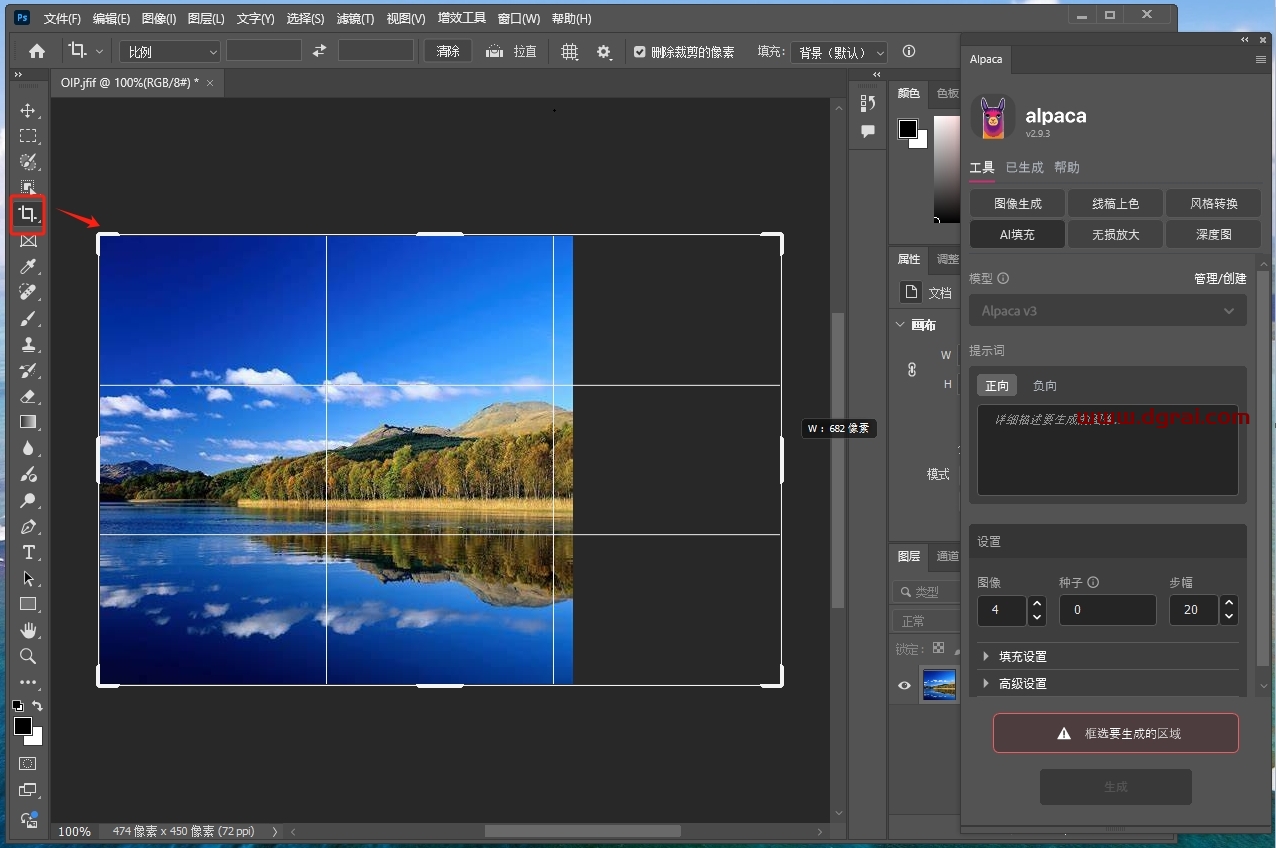Swap crop width and height values
The width and height of the screenshot is (1276, 848).
click(x=319, y=51)
